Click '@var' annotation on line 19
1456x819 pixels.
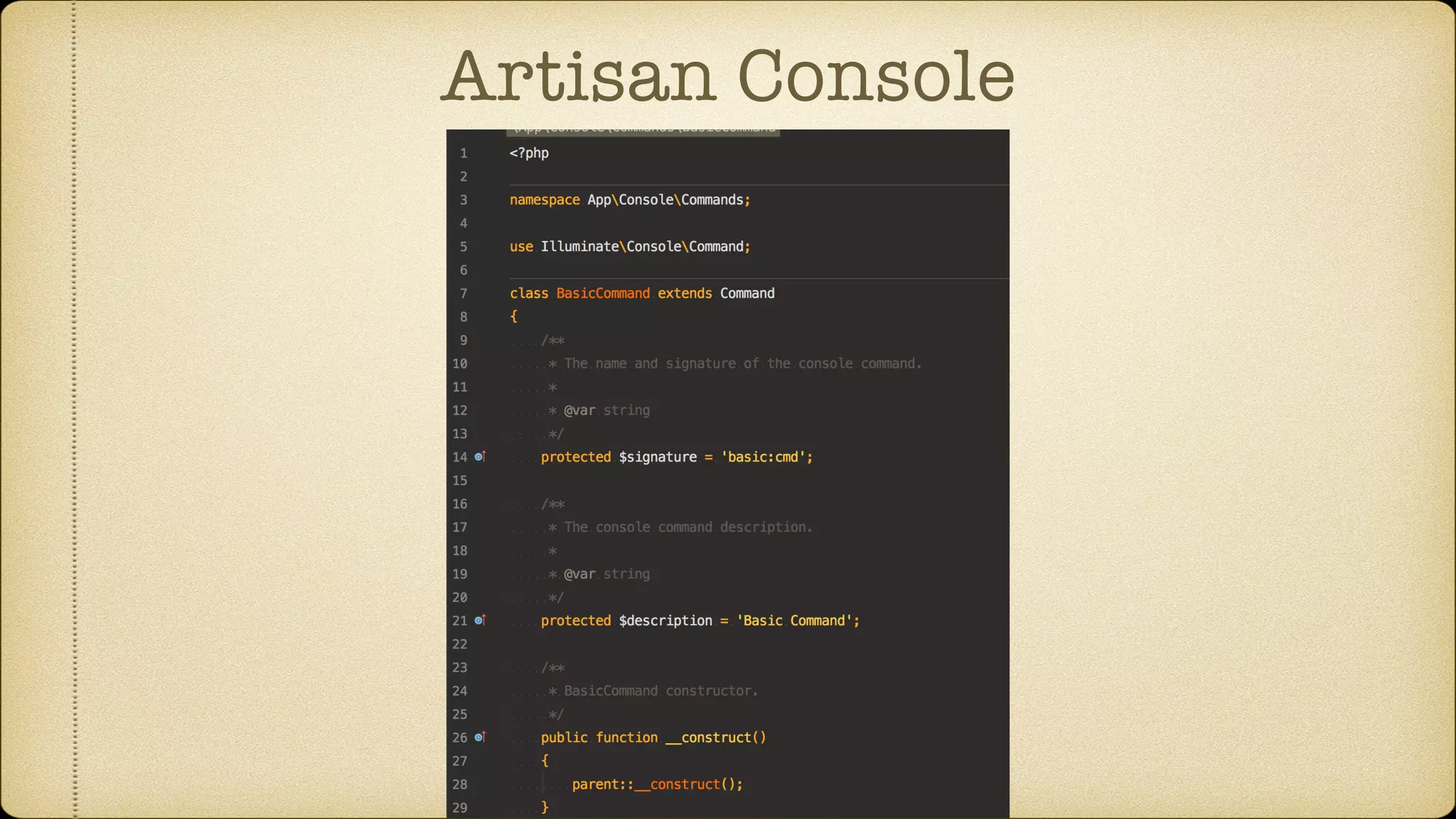579,574
